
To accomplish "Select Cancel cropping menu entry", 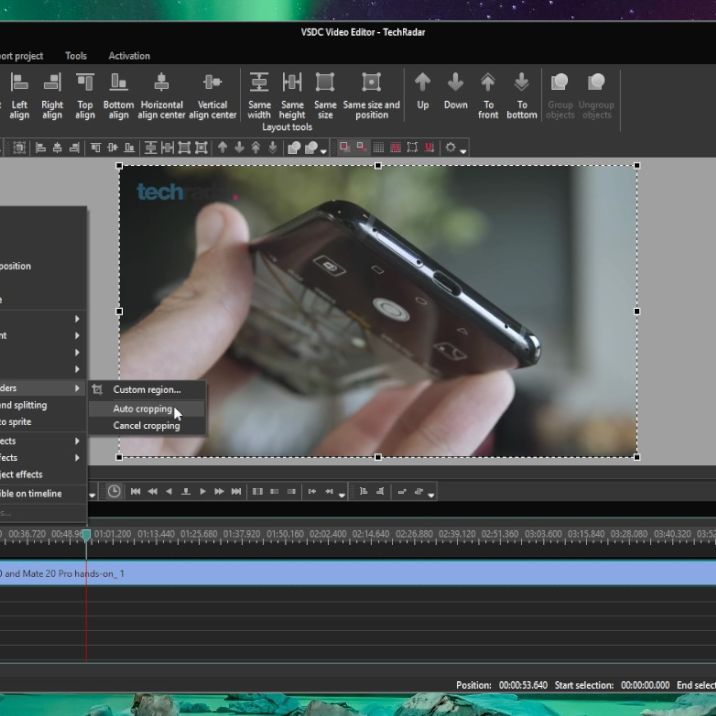I will coord(146,426).
